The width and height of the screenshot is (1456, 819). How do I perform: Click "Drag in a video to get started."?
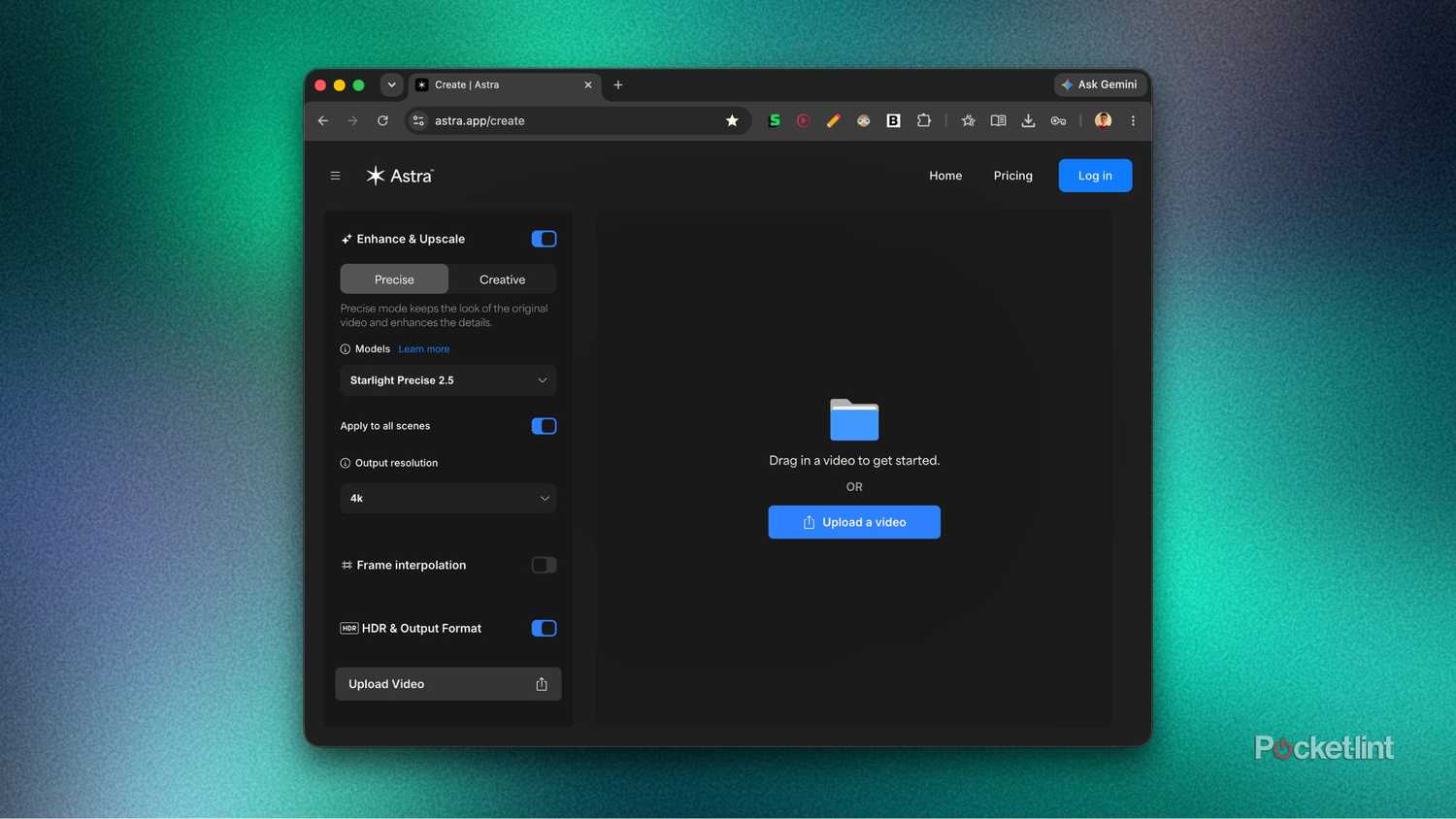(x=854, y=460)
